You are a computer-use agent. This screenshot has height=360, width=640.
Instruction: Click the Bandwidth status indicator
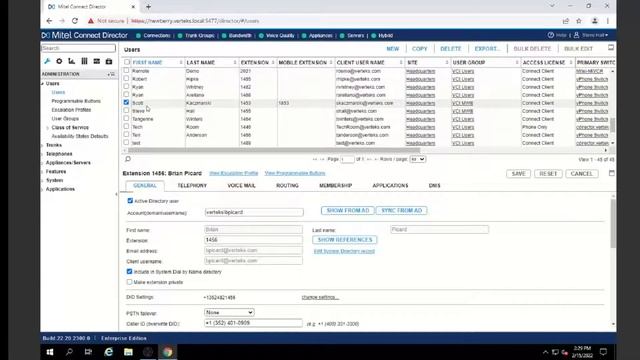click(x=236, y=36)
